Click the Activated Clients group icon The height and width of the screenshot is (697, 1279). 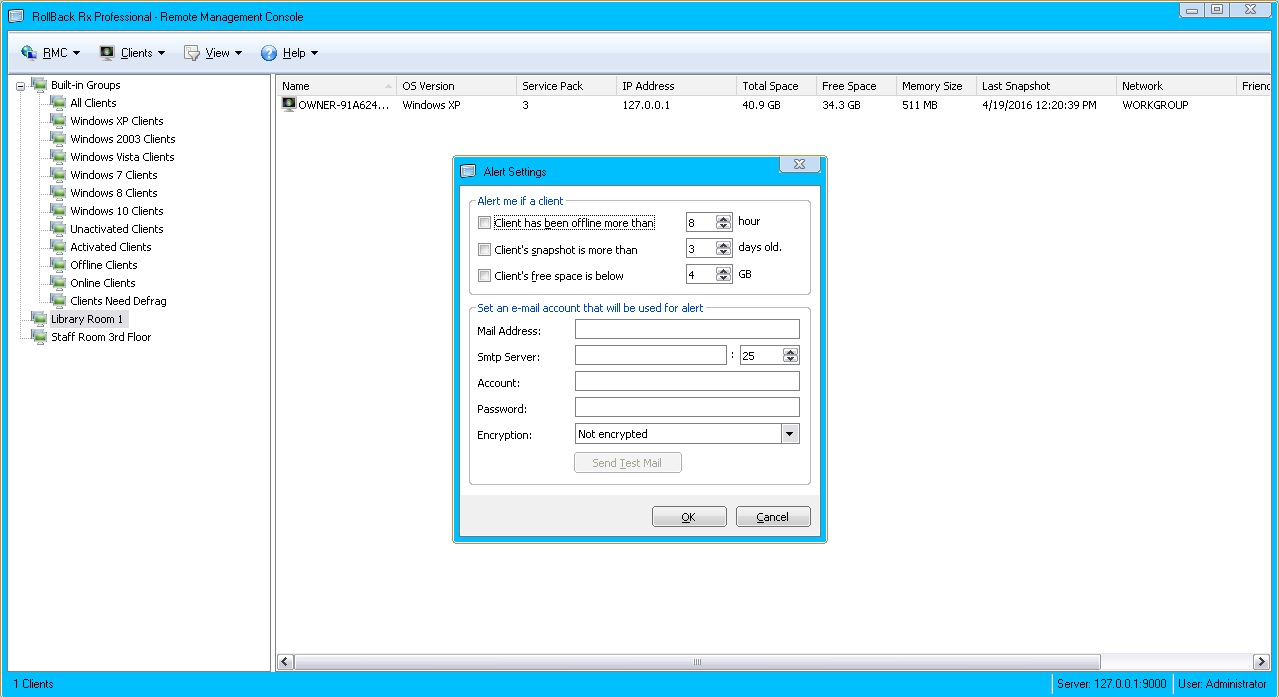pos(58,247)
